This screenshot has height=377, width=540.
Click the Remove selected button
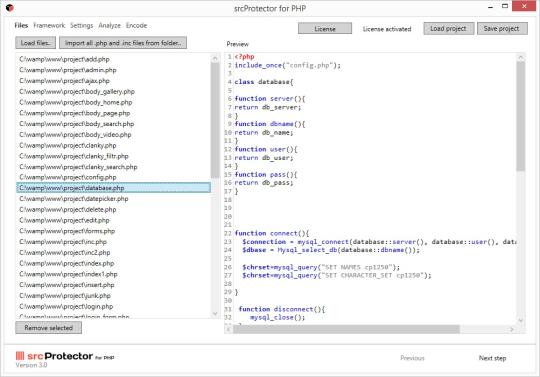point(49,327)
